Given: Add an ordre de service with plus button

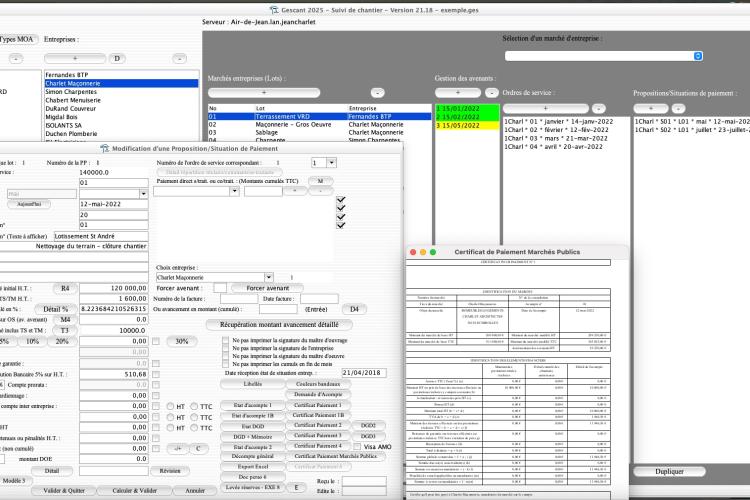Looking at the screenshot, I should click(x=545, y=108).
